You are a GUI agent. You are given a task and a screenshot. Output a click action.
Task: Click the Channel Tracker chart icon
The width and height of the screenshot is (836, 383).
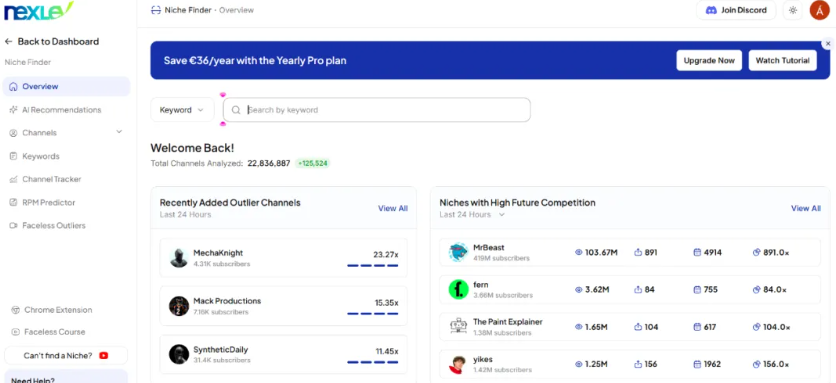click(13, 179)
